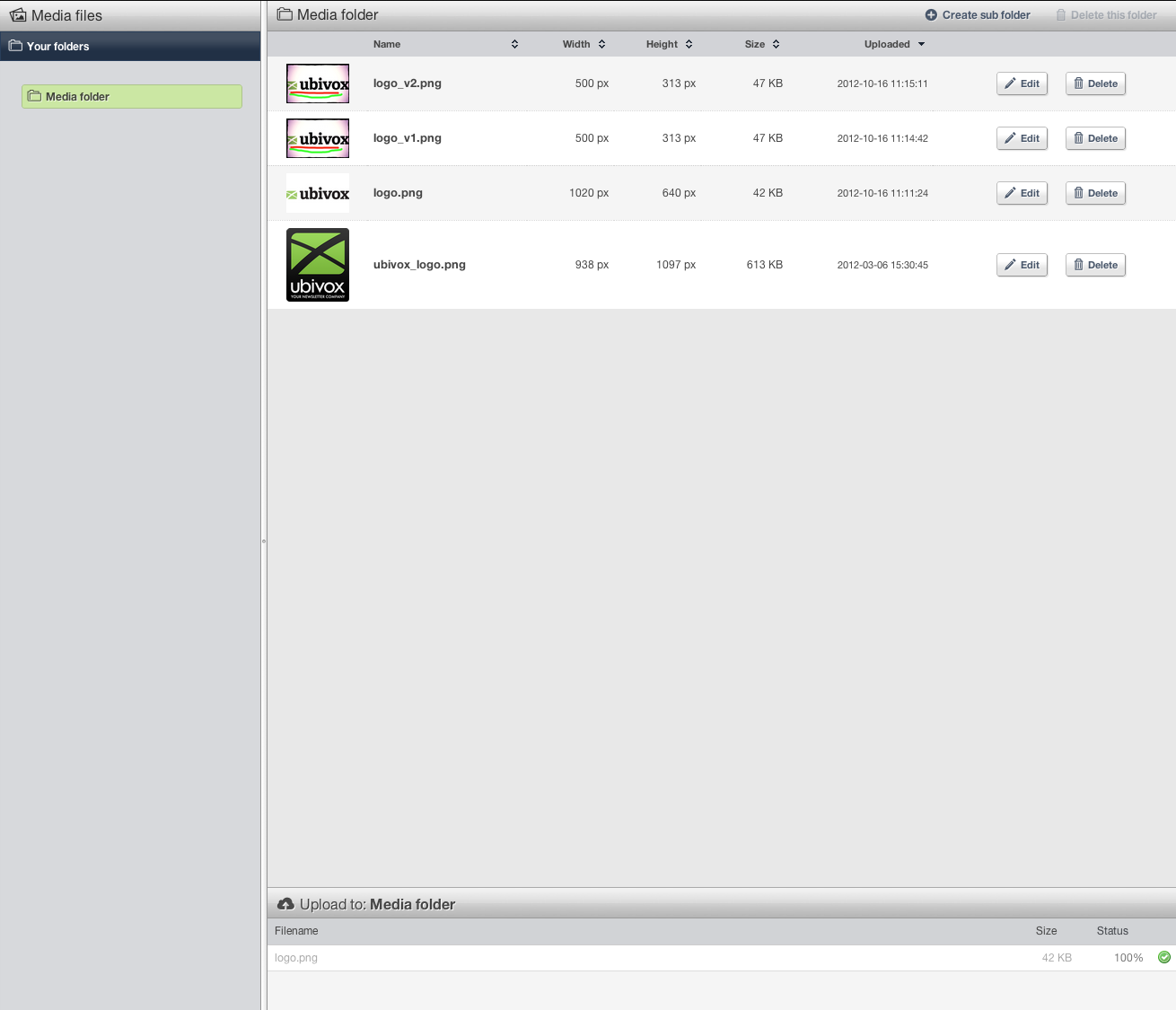Open the ubivox_logo.png thumbnail
Screen dimensions: 1176x1010
[318, 265]
